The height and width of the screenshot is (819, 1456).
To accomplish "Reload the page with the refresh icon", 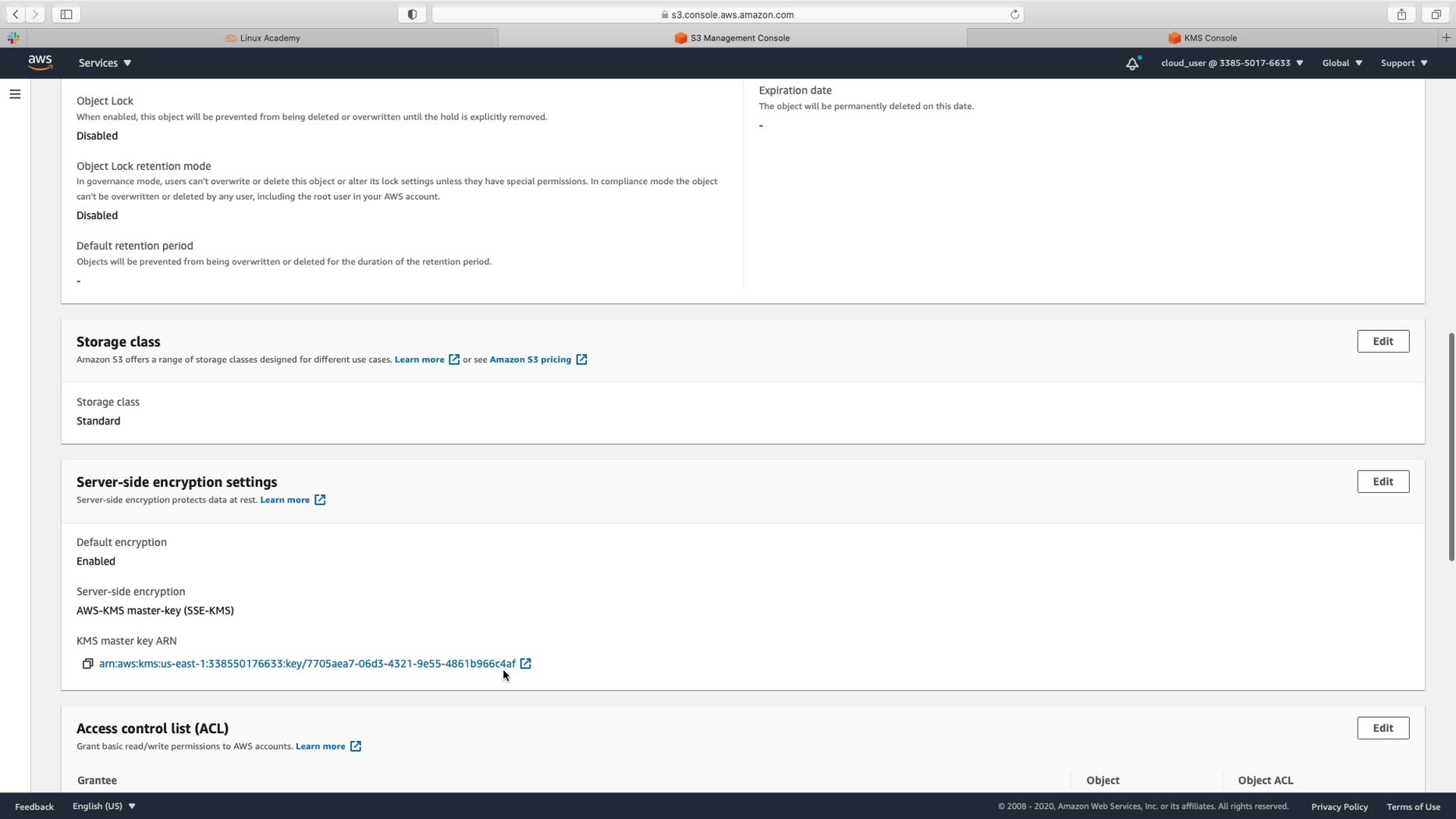I will tap(1014, 14).
